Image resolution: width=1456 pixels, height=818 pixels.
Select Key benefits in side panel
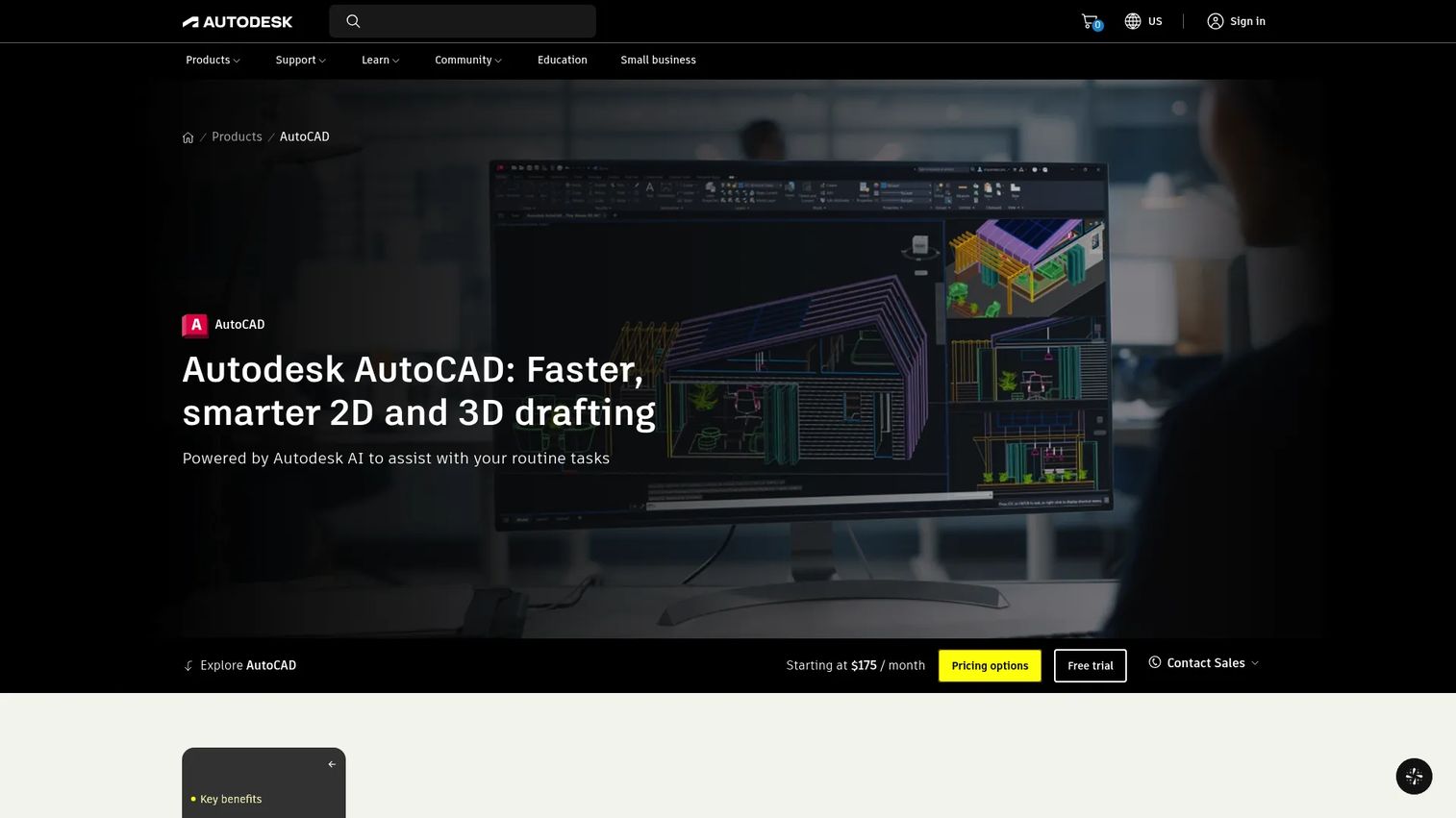[x=231, y=799]
